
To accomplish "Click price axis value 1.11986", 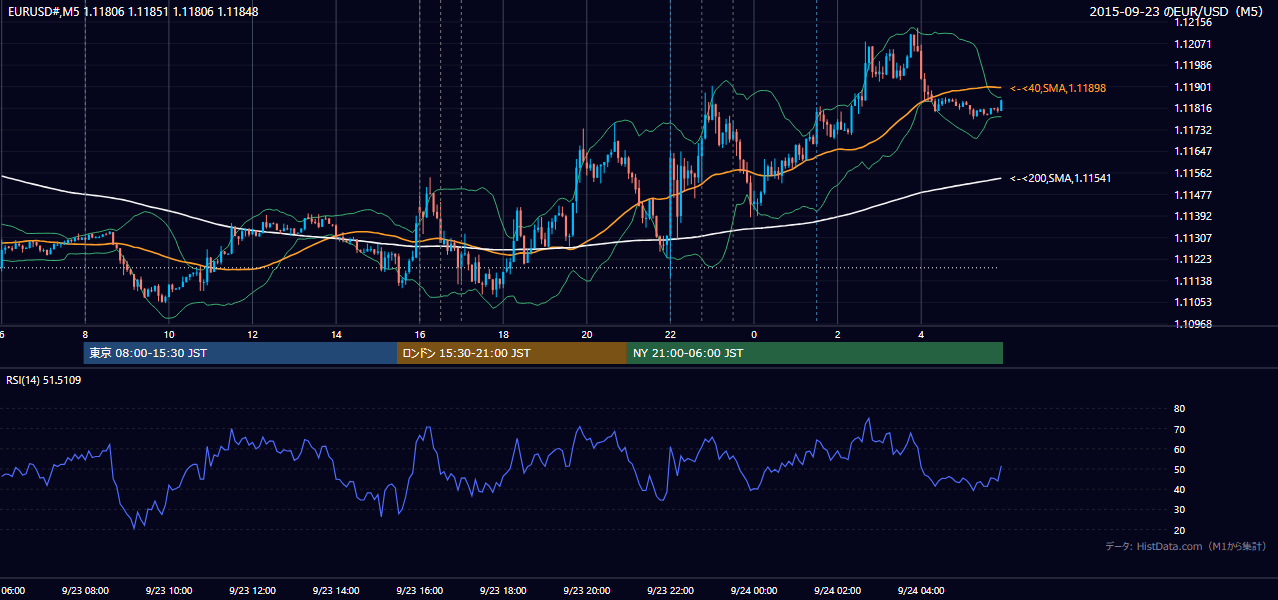I will [1194, 65].
